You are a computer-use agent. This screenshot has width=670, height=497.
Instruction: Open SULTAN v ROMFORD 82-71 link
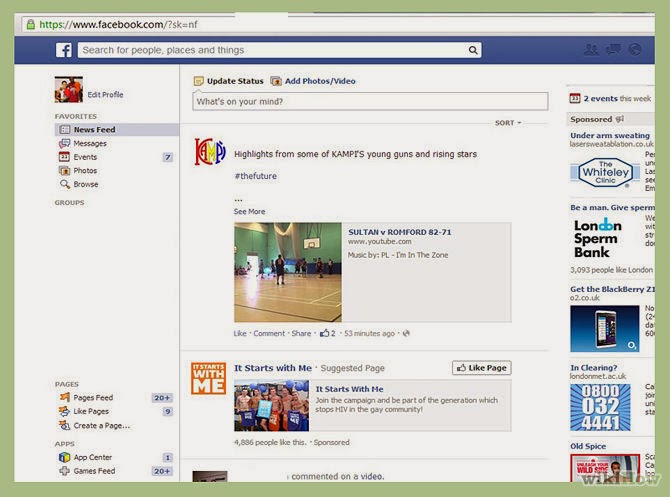400,232
